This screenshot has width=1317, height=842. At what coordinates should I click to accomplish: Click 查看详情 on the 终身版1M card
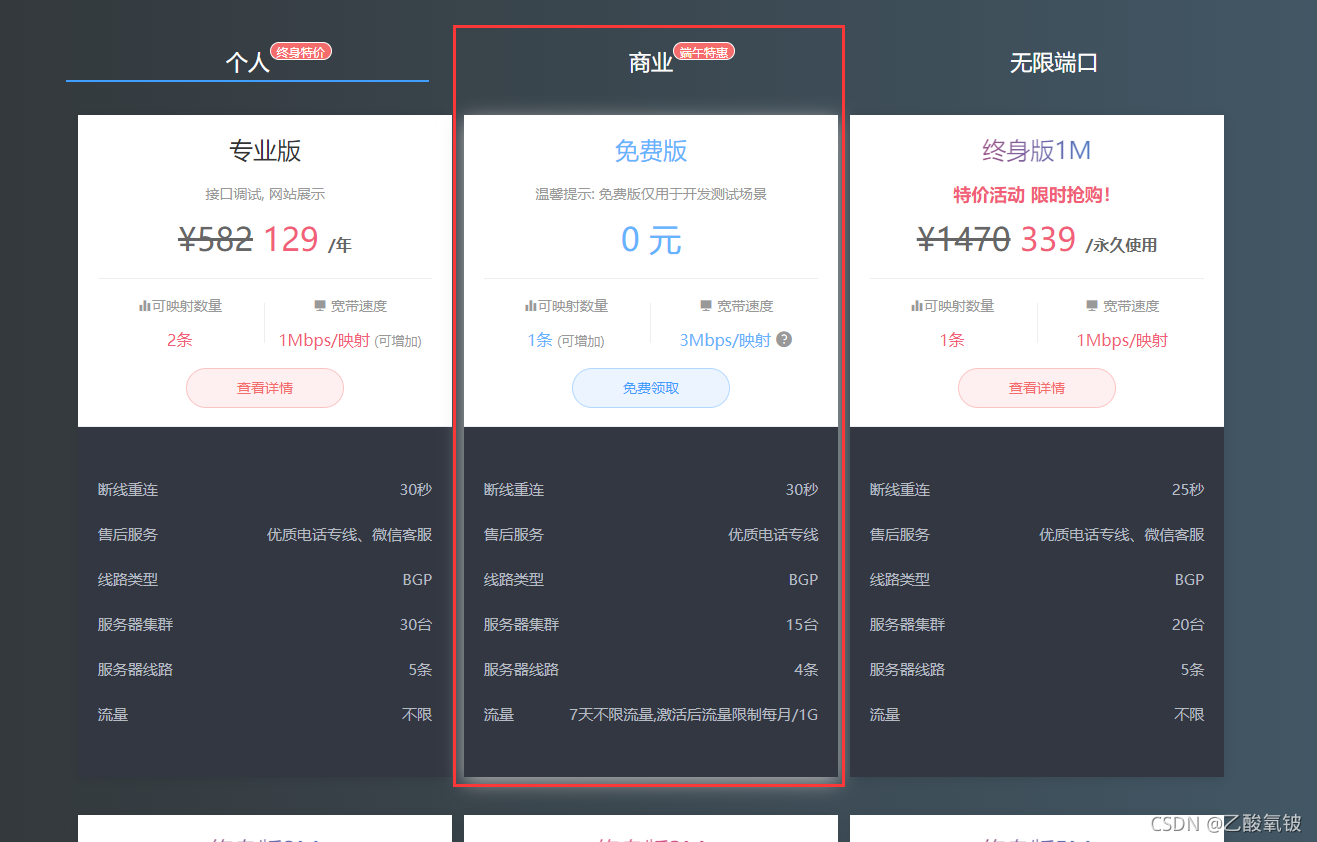(x=1036, y=388)
